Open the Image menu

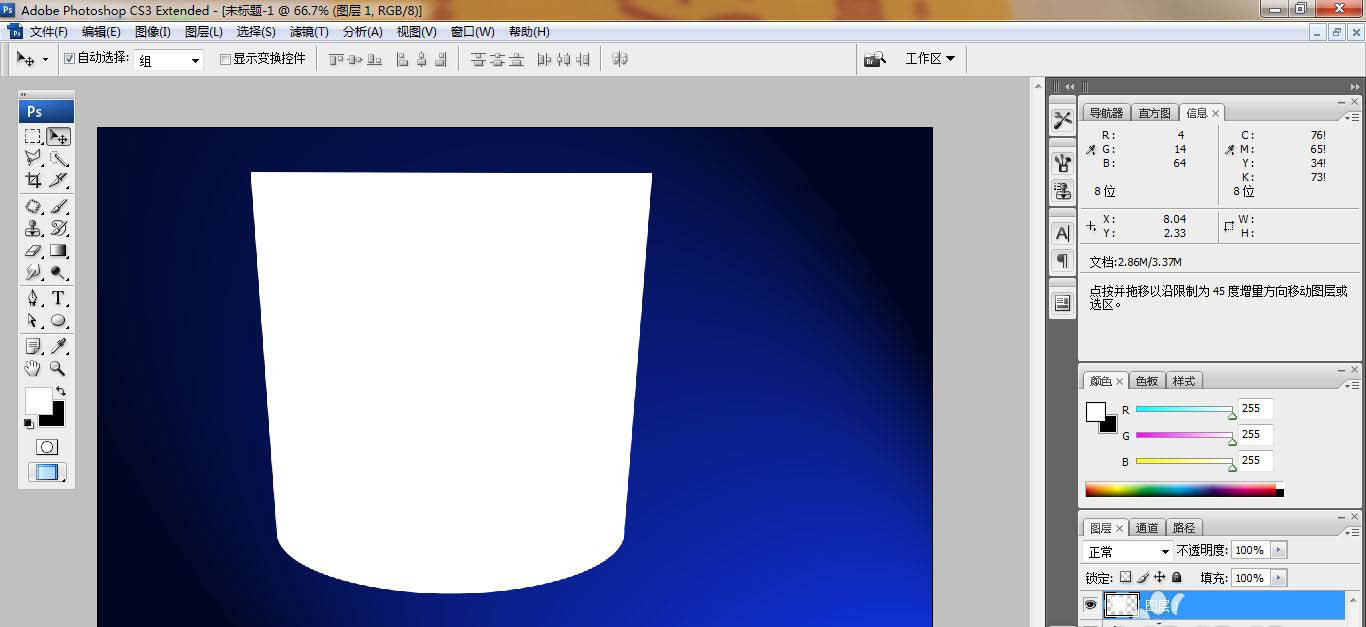coord(153,32)
